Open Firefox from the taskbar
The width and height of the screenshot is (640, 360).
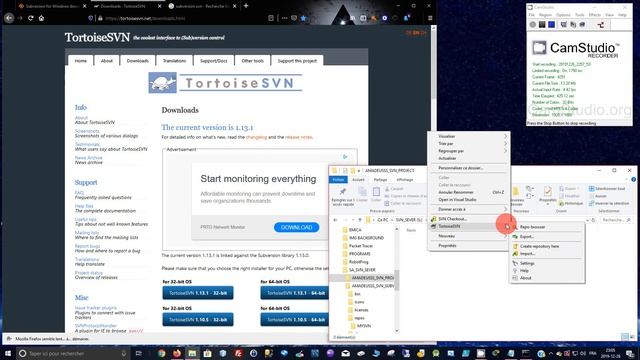click(x=177, y=353)
